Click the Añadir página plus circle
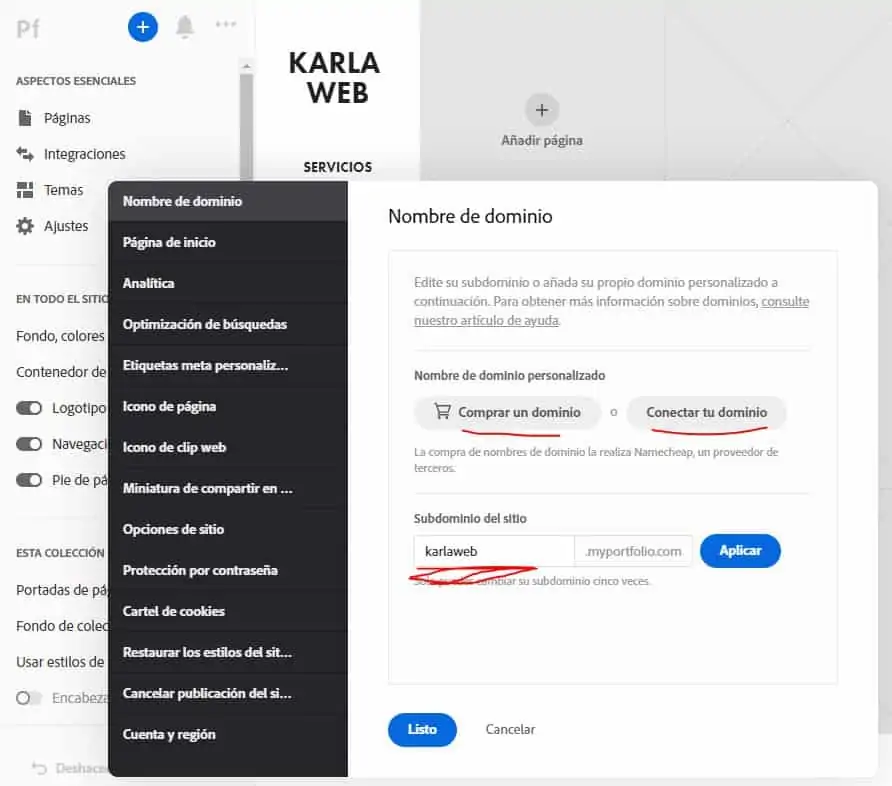 542,110
